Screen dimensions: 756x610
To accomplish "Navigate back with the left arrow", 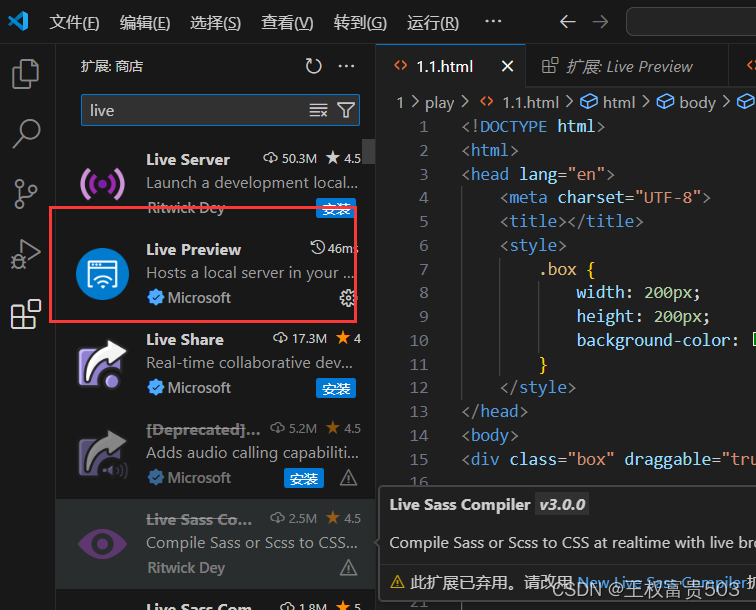I will (x=567, y=22).
